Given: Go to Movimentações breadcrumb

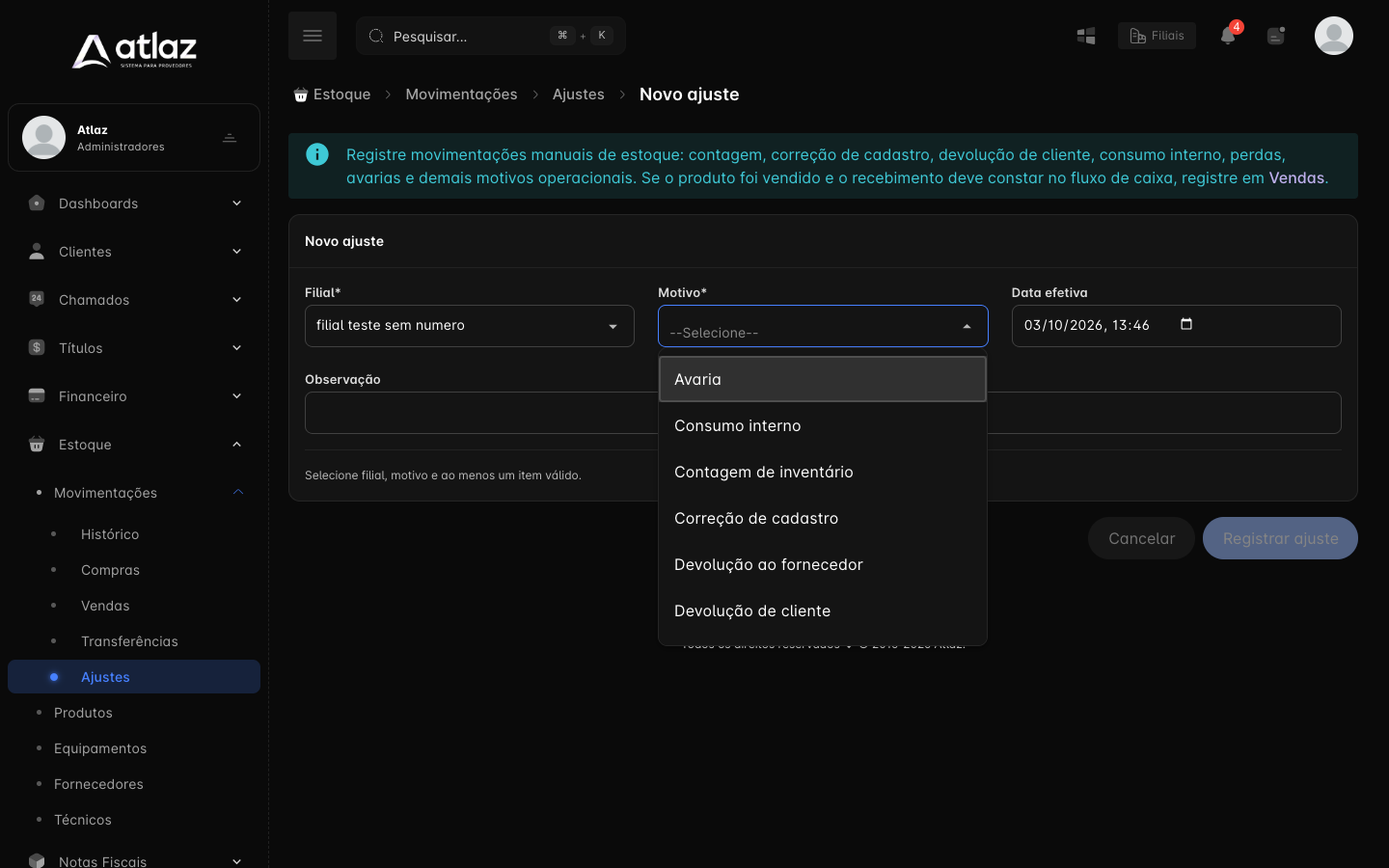Looking at the screenshot, I should [461, 94].
